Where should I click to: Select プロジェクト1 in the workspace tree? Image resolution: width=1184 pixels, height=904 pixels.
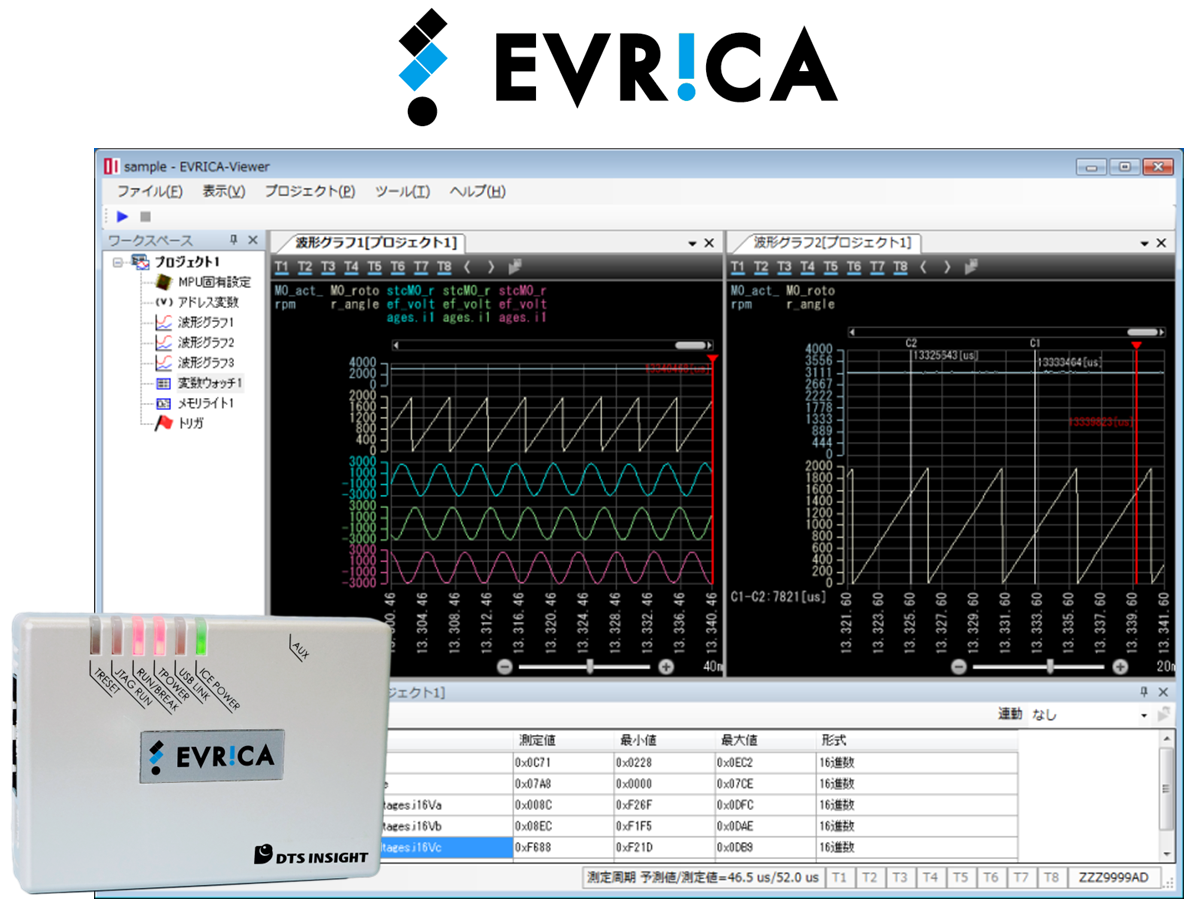tap(187, 262)
